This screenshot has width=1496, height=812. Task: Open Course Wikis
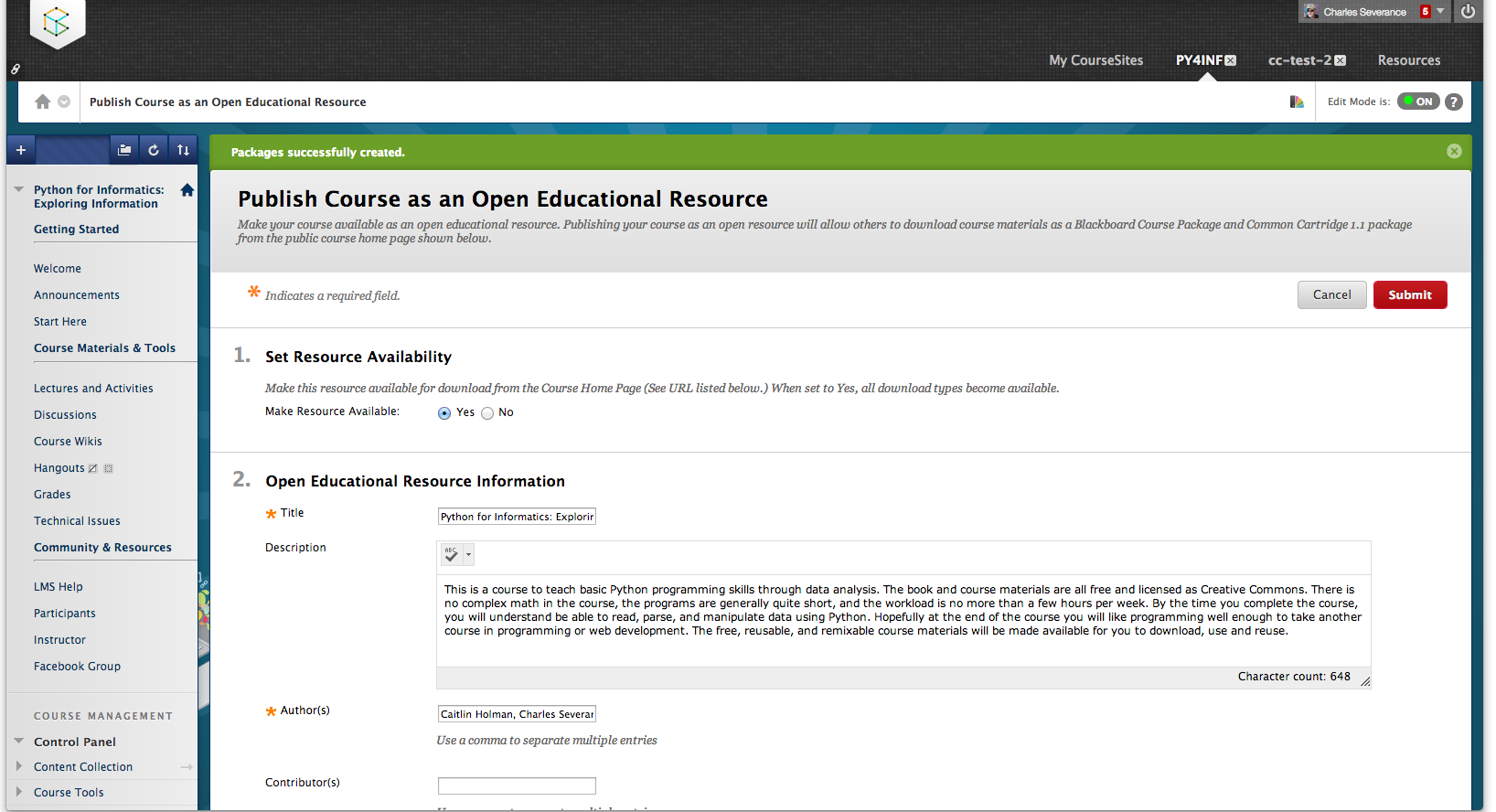pyautogui.click(x=68, y=442)
